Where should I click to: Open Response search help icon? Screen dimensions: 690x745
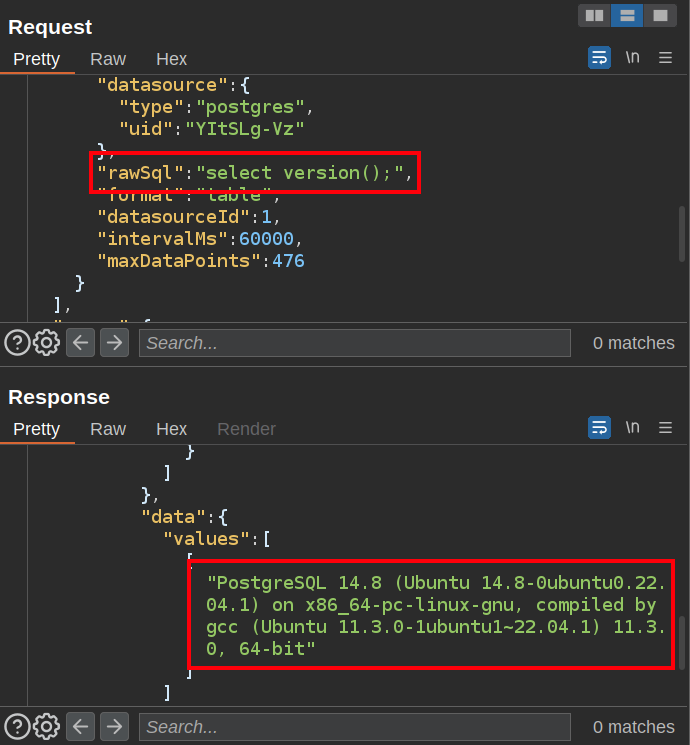pyautogui.click(x=17, y=727)
